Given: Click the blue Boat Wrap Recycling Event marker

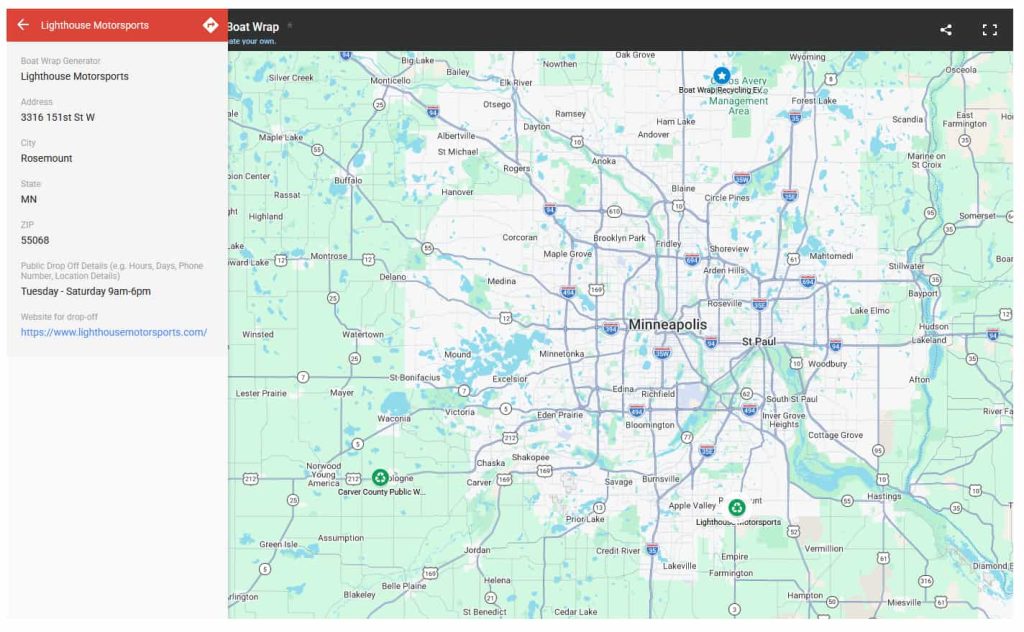Looking at the screenshot, I should click(x=722, y=75).
